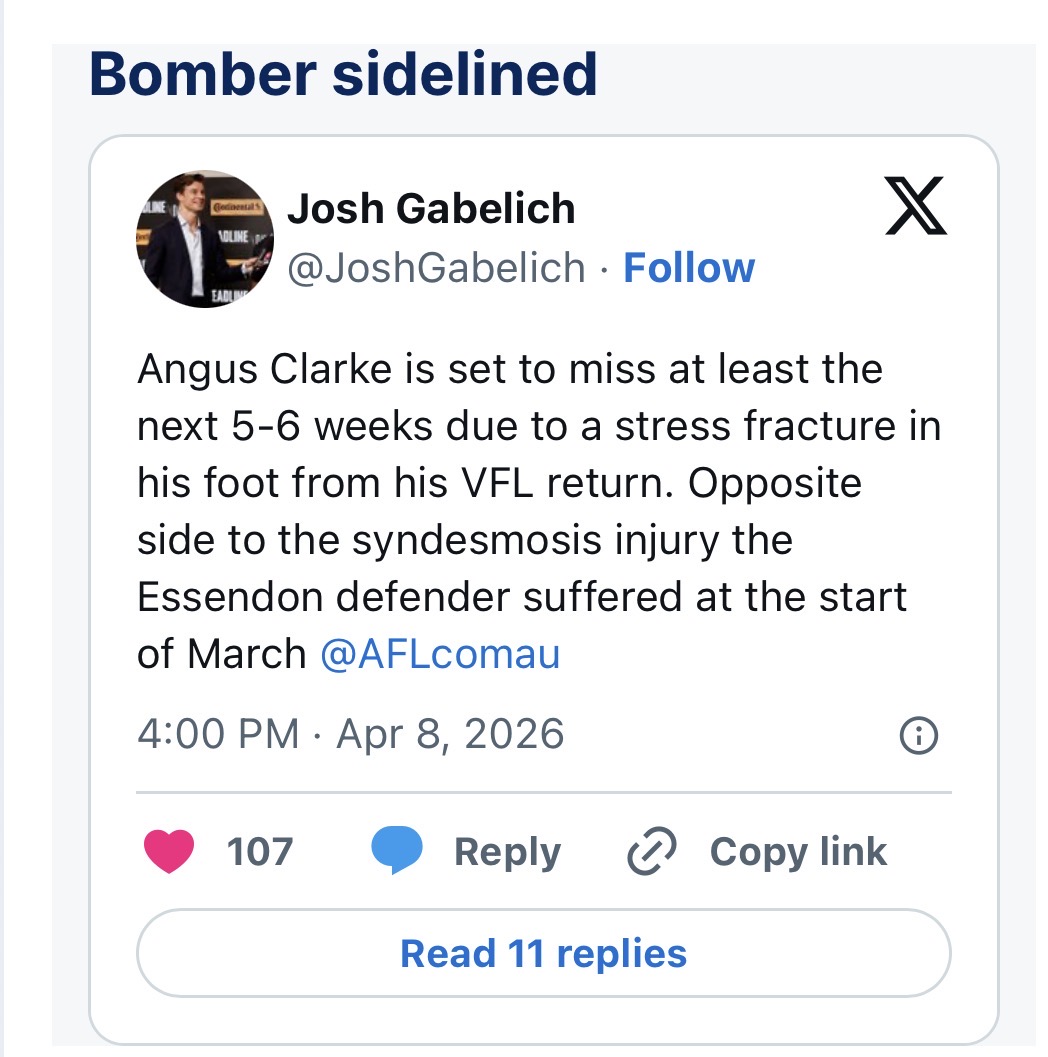Click the 107 likes count

[260, 852]
